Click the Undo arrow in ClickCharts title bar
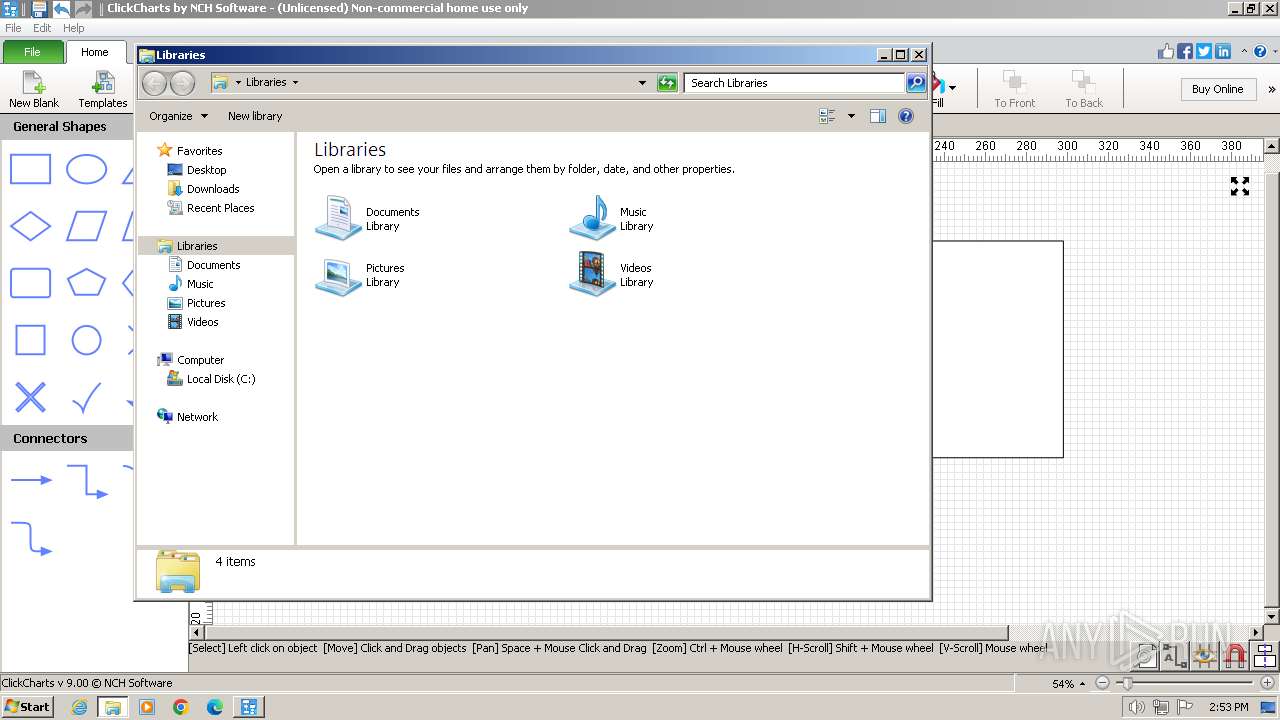The height and width of the screenshot is (720, 1280). coord(61,9)
